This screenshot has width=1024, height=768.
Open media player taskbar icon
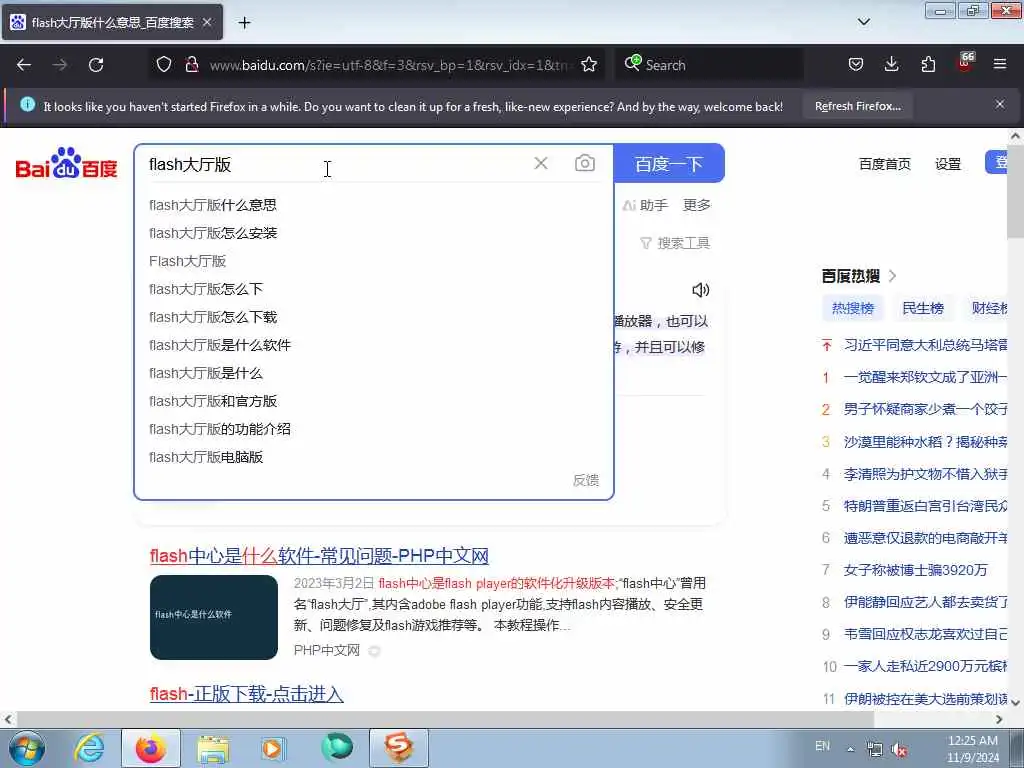(272, 749)
